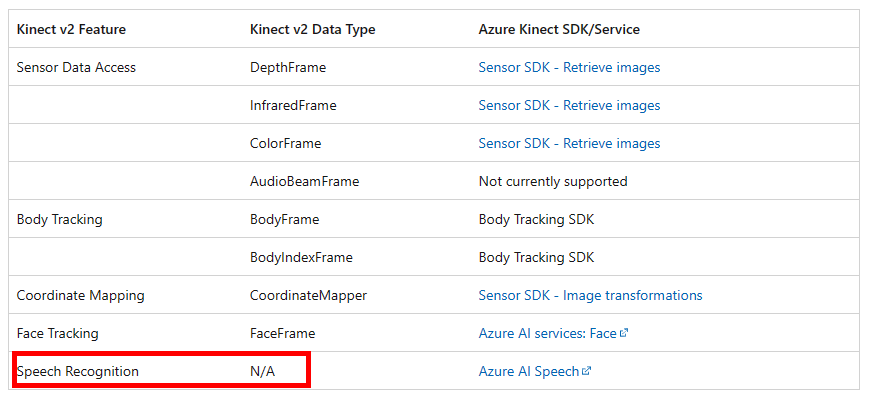Open the InfraredFrame Sensor SDK Retrieve images link

point(569,105)
